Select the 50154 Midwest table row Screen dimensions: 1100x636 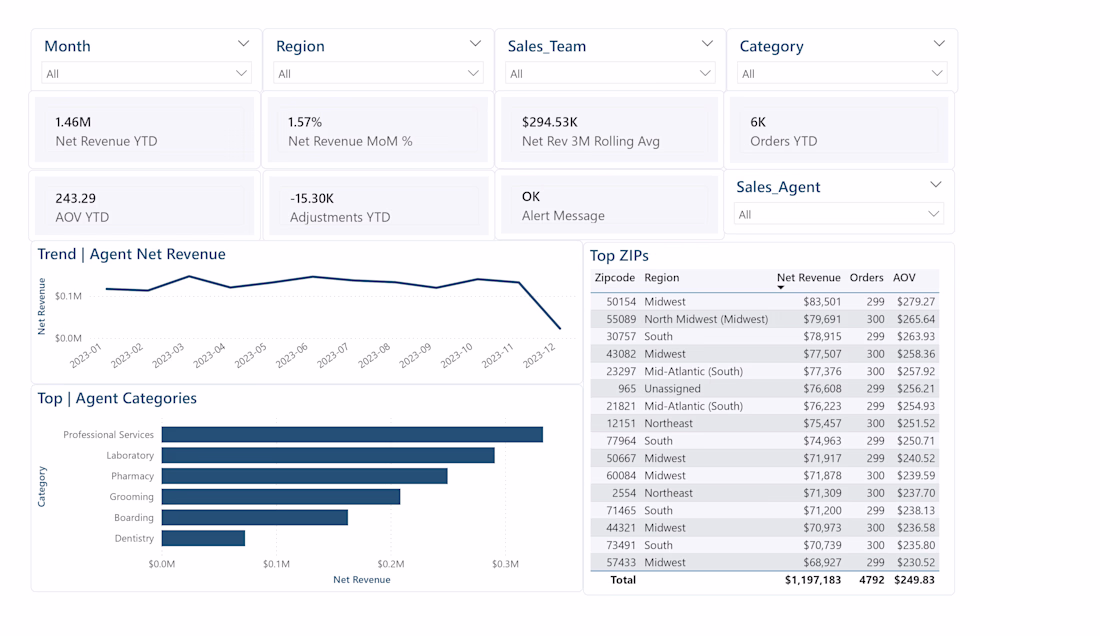(x=765, y=302)
